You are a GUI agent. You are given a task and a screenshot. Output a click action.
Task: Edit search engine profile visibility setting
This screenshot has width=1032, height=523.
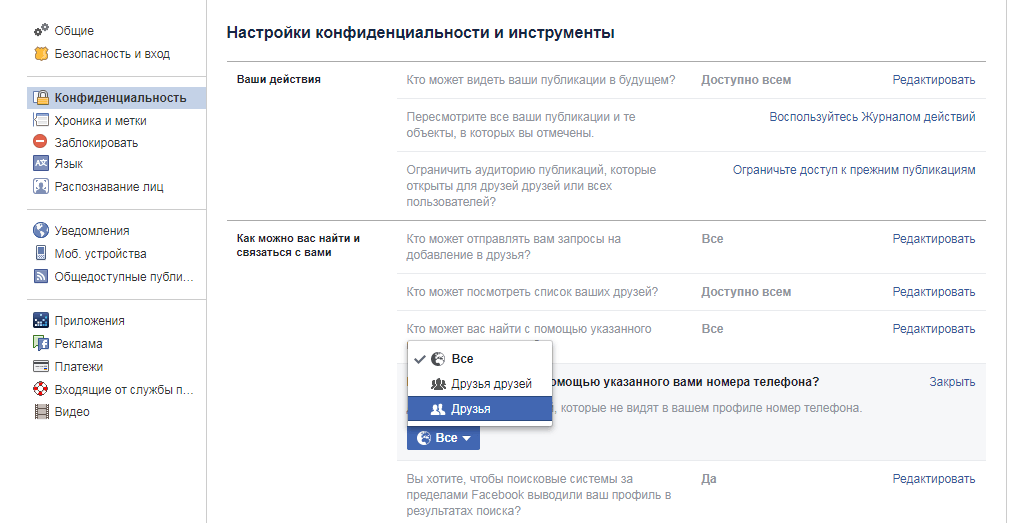pos(933,479)
